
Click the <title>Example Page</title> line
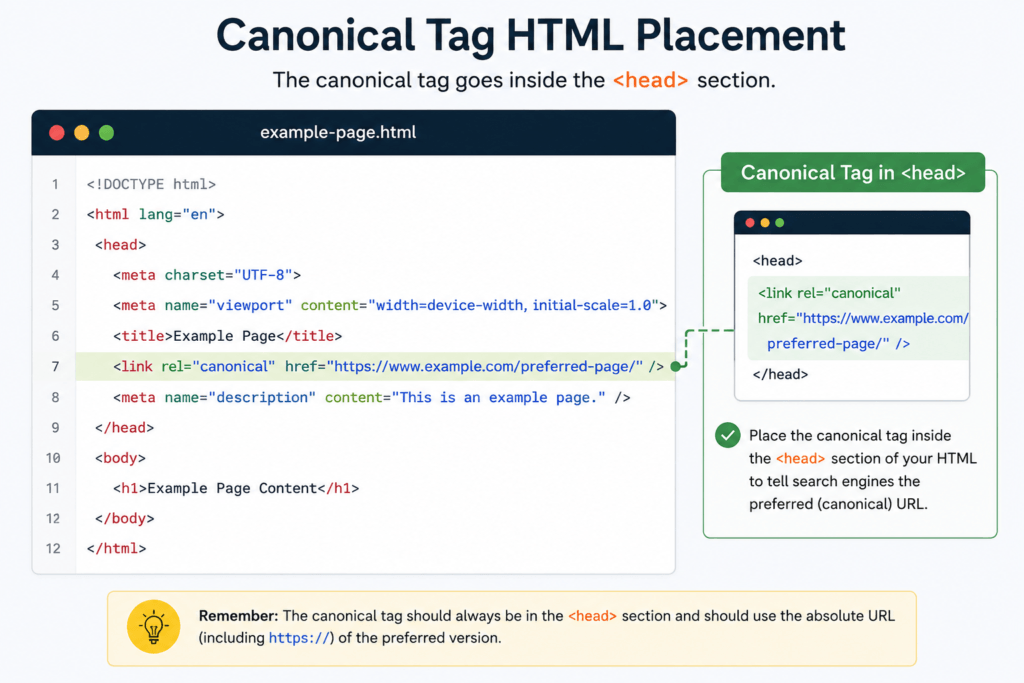tap(227, 336)
